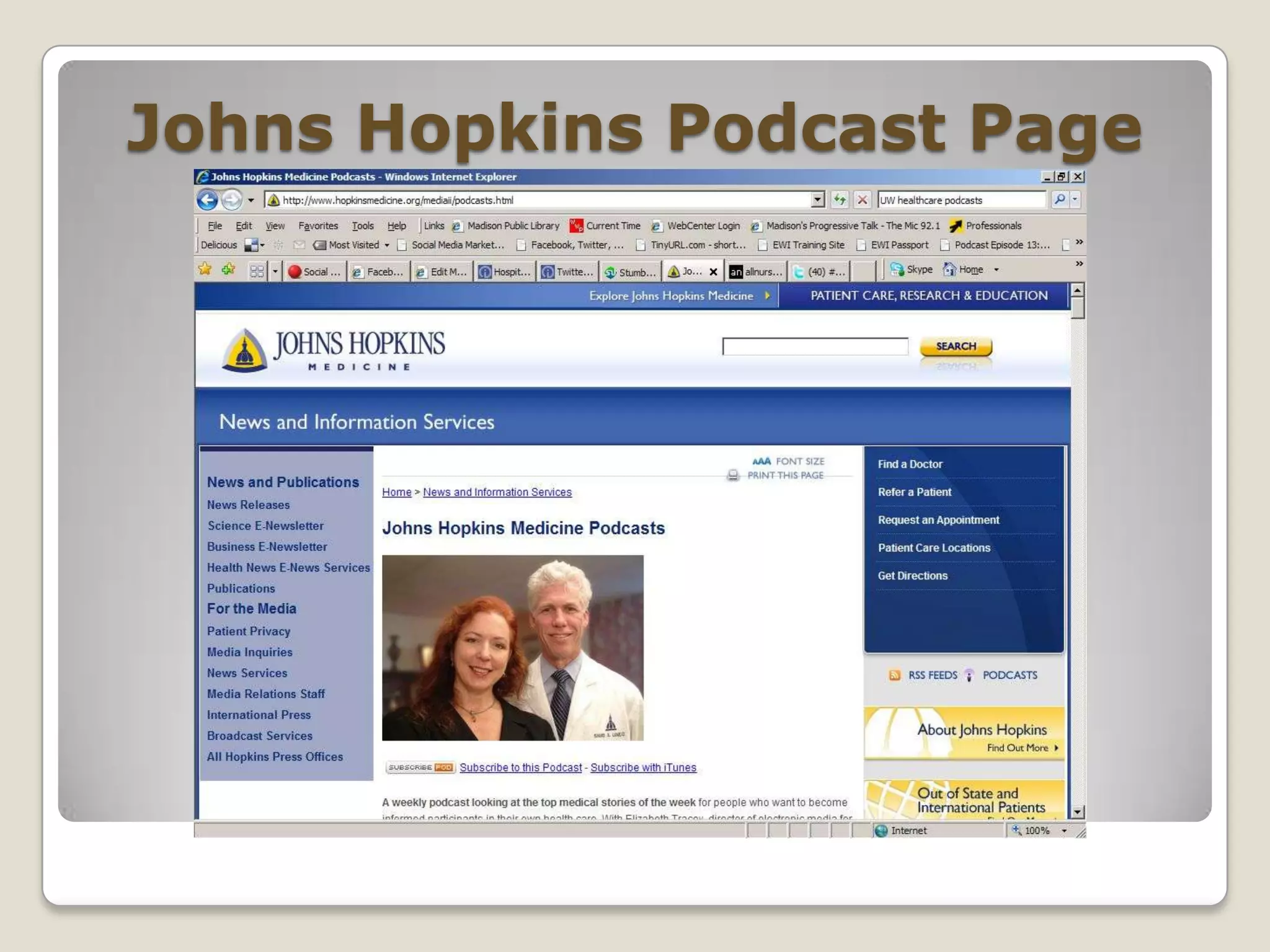Screen dimensions: 1270x952
Task: Click the site search text field
Action: [x=815, y=346]
